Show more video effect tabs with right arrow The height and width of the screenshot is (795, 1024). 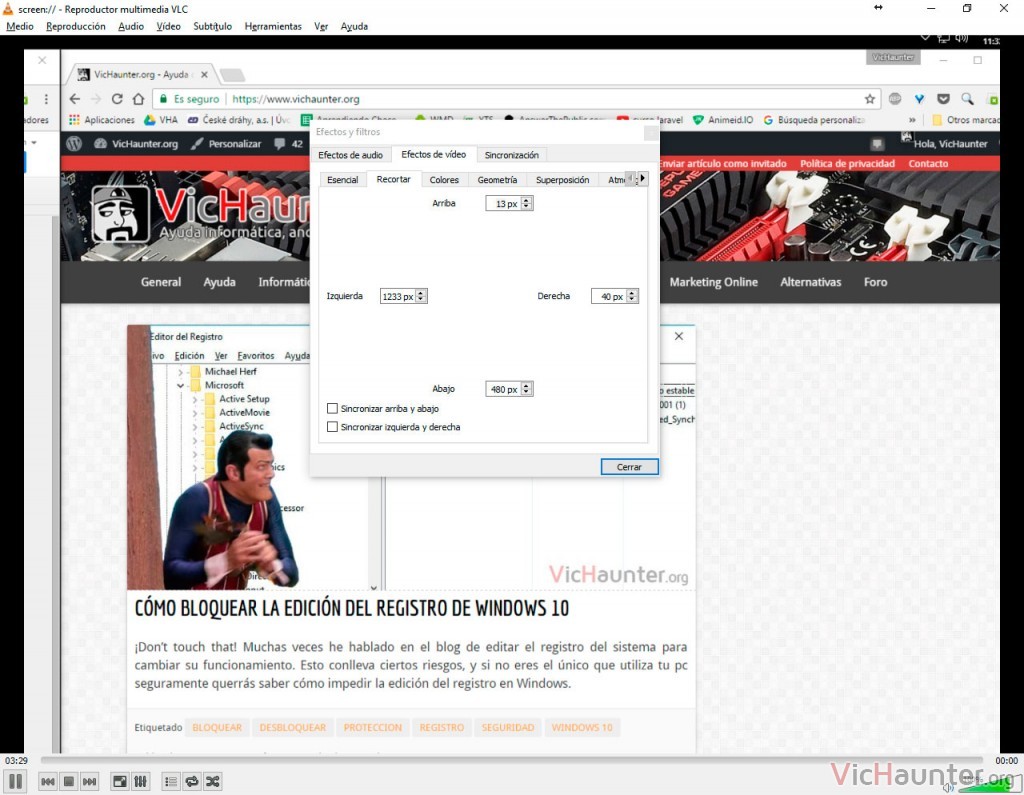coord(643,178)
